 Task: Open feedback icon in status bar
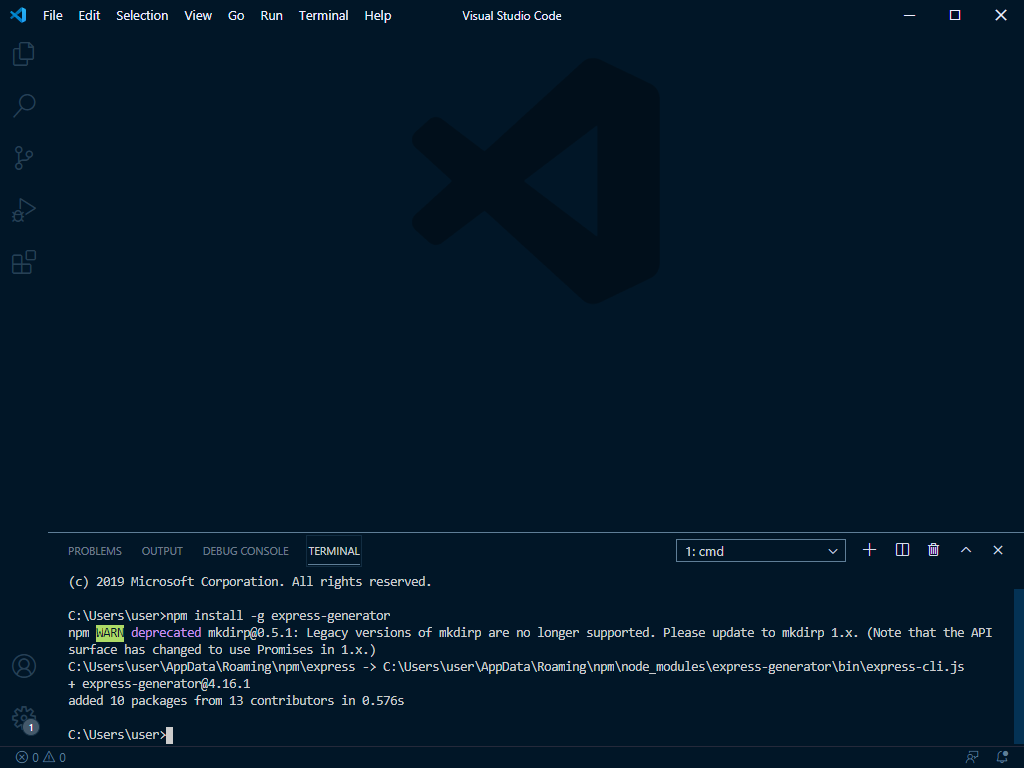[x=972, y=758]
